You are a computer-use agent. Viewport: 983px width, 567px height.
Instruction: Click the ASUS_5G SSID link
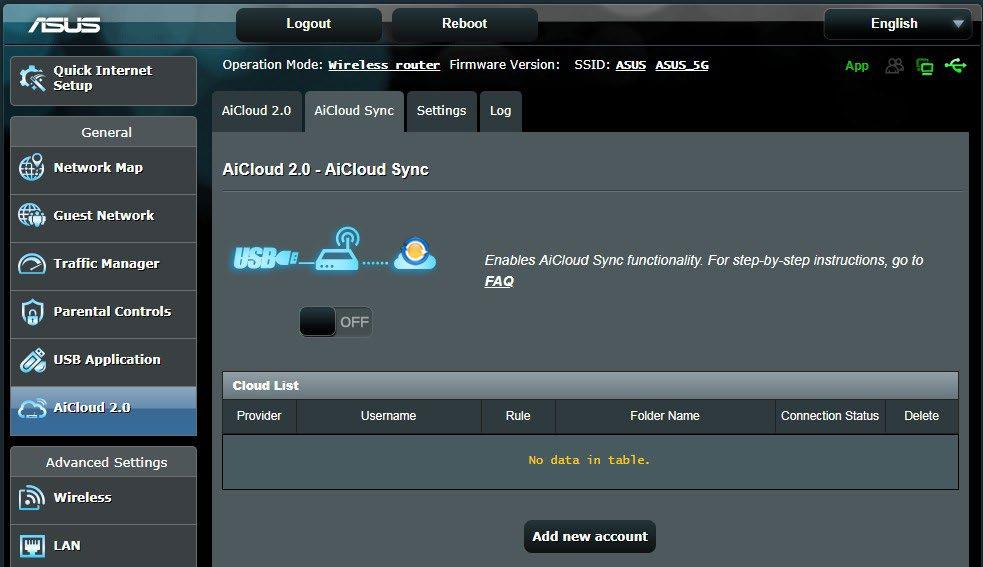(x=682, y=65)
